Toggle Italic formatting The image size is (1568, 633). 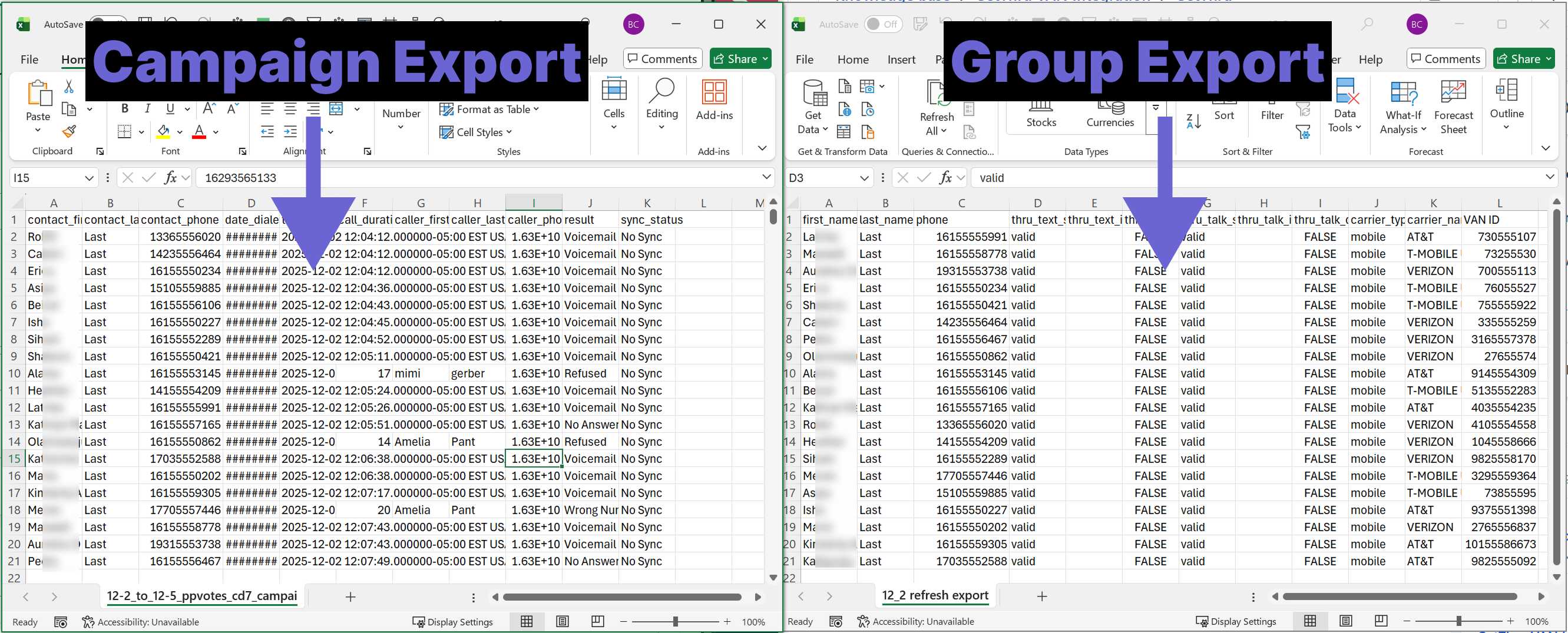147,109
